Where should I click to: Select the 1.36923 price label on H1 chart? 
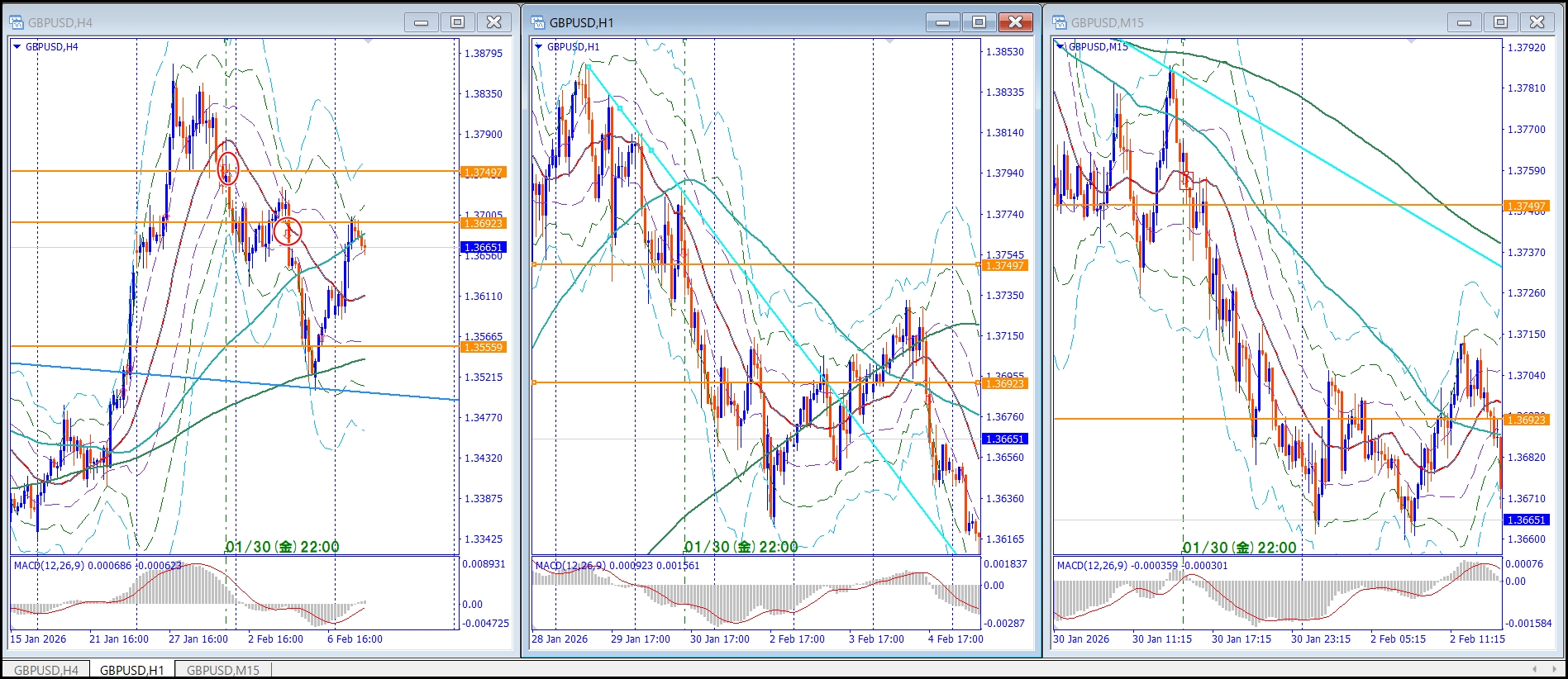click(1004, 383)
